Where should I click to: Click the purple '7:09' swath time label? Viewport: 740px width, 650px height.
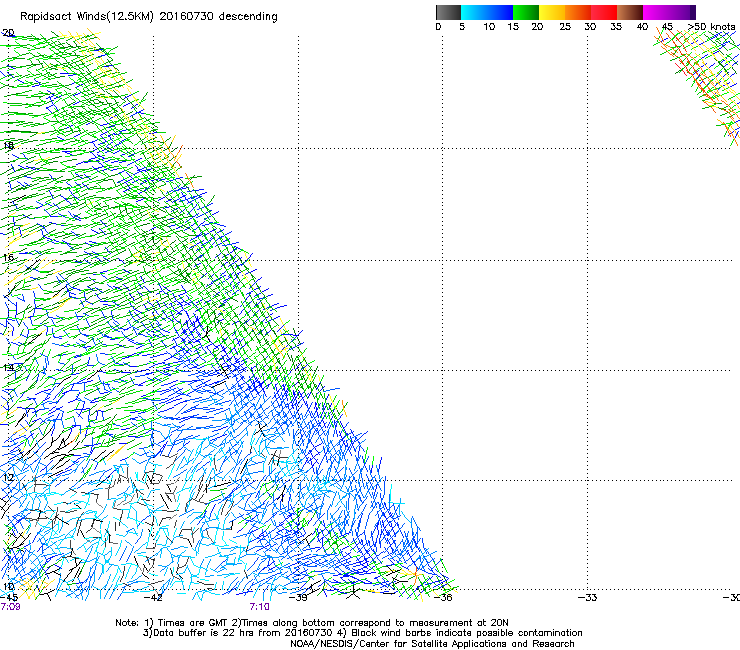tap(10, 607)
